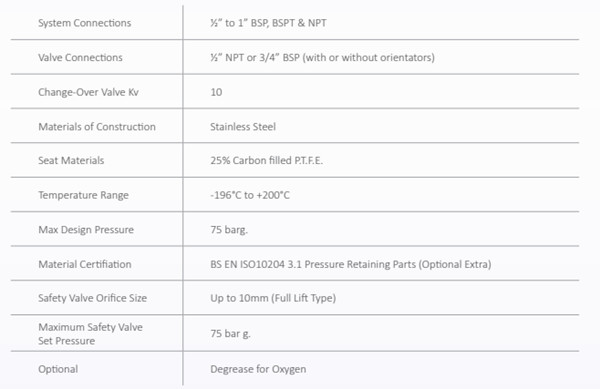This screenshot has width=600, height=389.
Task: Click the Materials of Construction label
Action: [97, 127]
